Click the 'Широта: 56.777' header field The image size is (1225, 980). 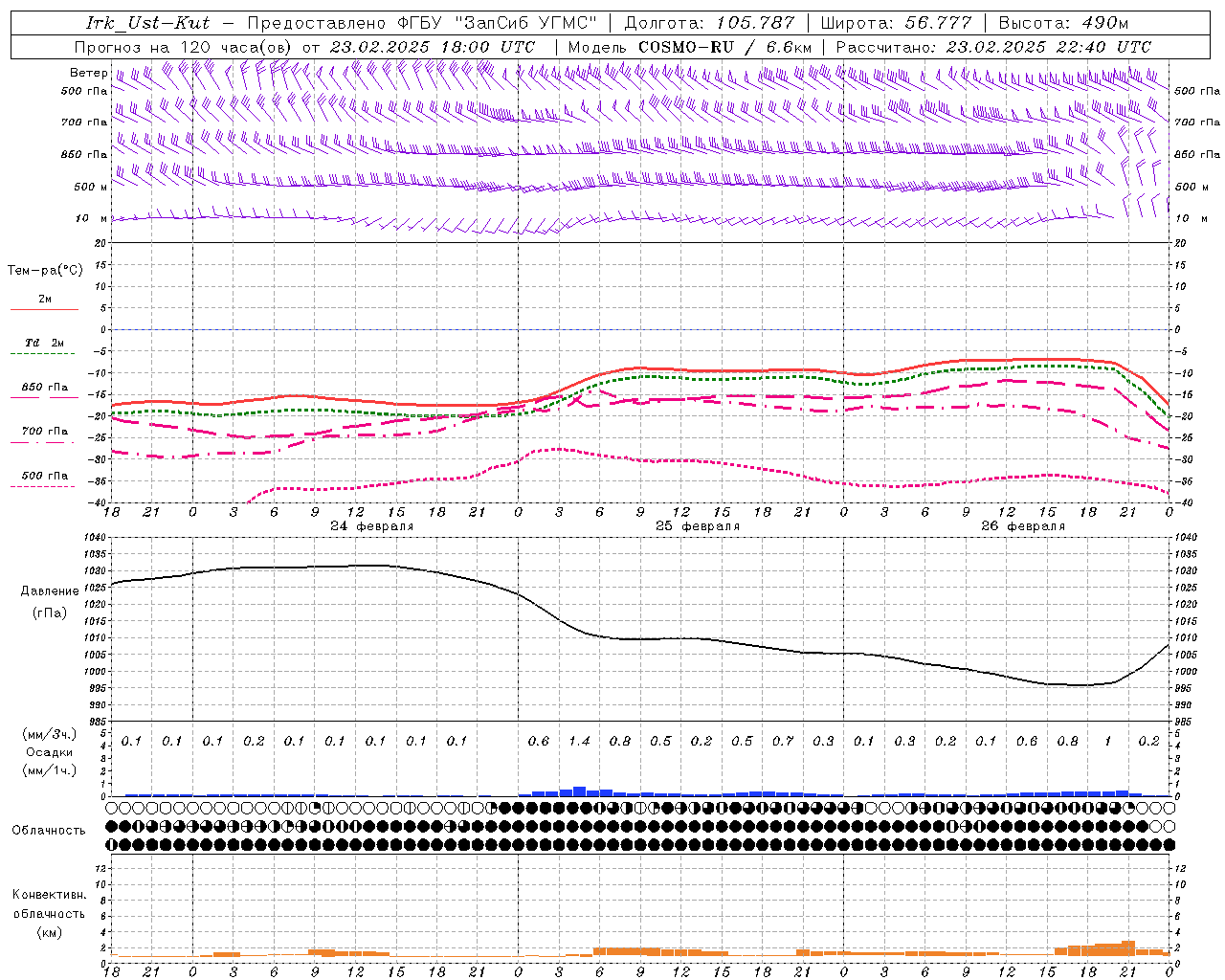896,23
